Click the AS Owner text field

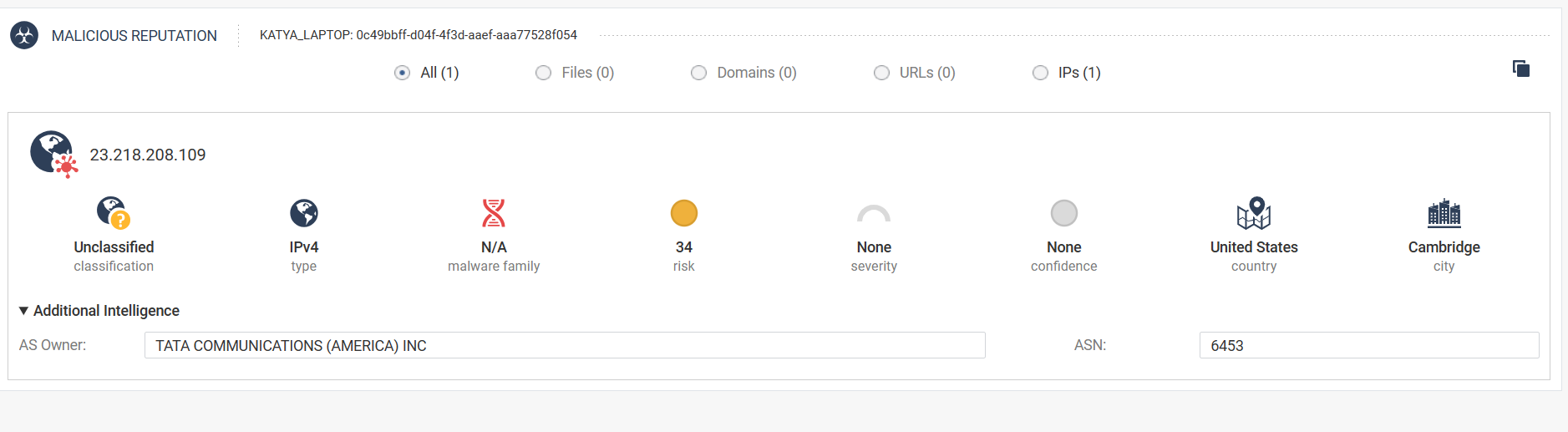tap(565, 345)
